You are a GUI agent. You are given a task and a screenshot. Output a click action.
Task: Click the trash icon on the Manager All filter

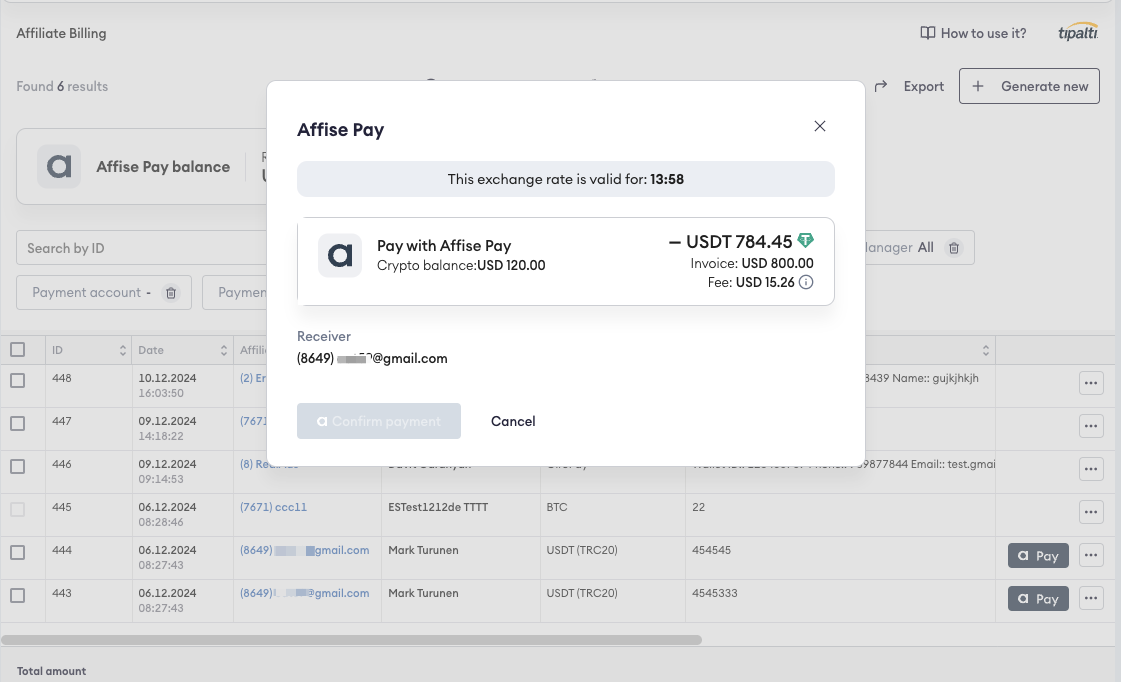[954, 247]
